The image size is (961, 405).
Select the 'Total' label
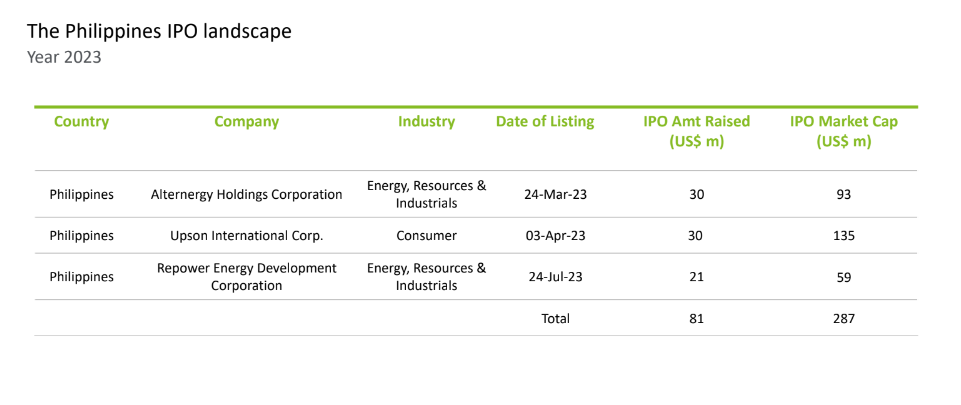click(x=555, y=319)
